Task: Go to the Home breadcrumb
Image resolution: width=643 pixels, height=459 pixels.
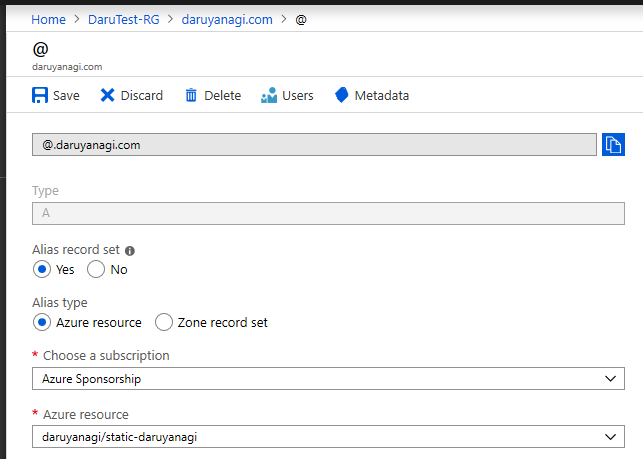Action: tap(48, 19)
